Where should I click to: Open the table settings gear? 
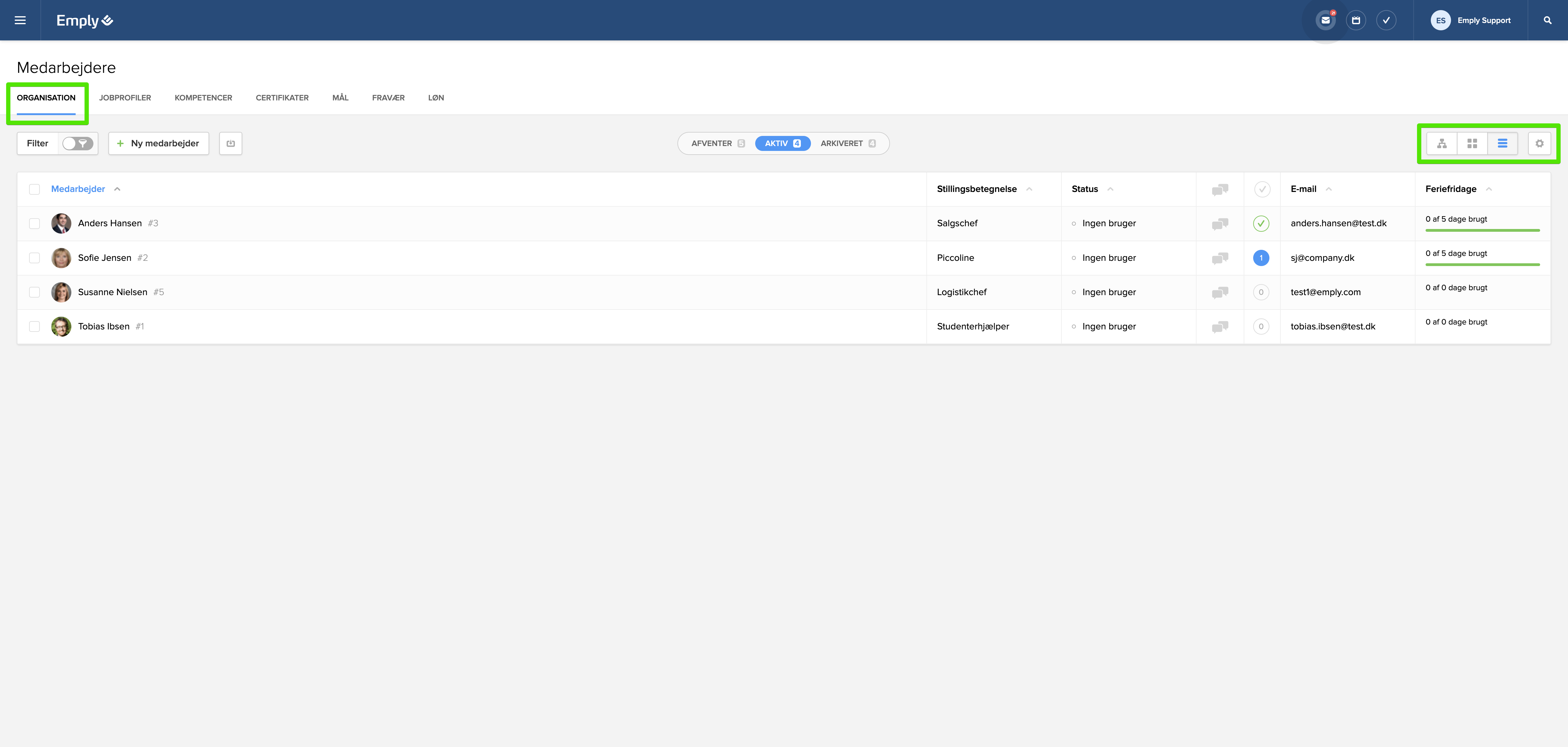pos(1539,144)
